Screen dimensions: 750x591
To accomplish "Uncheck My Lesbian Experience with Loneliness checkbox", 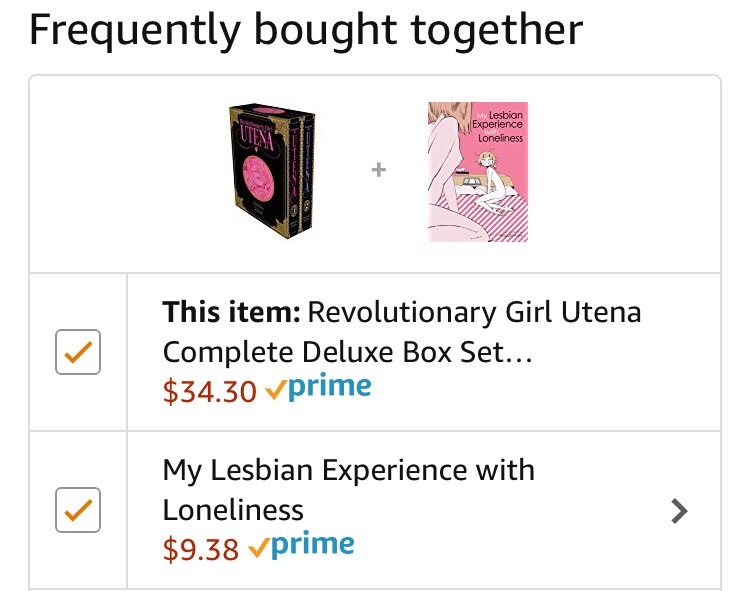I will (78, 510).
